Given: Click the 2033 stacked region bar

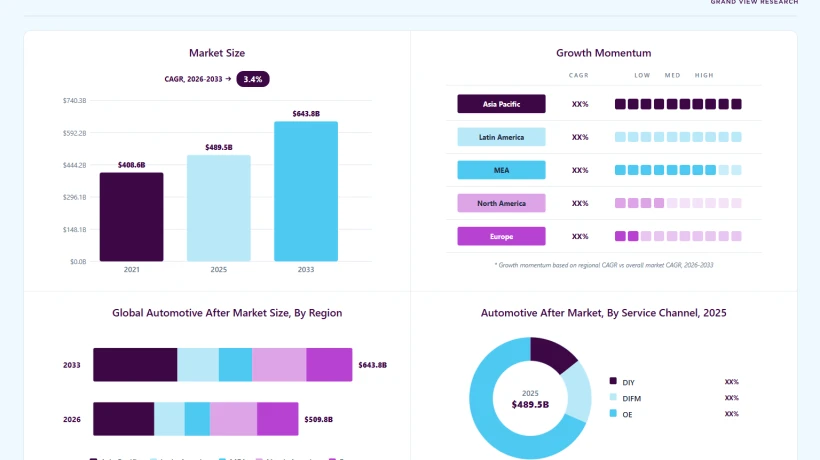Looking at the screenshot, I should point(223,365).
